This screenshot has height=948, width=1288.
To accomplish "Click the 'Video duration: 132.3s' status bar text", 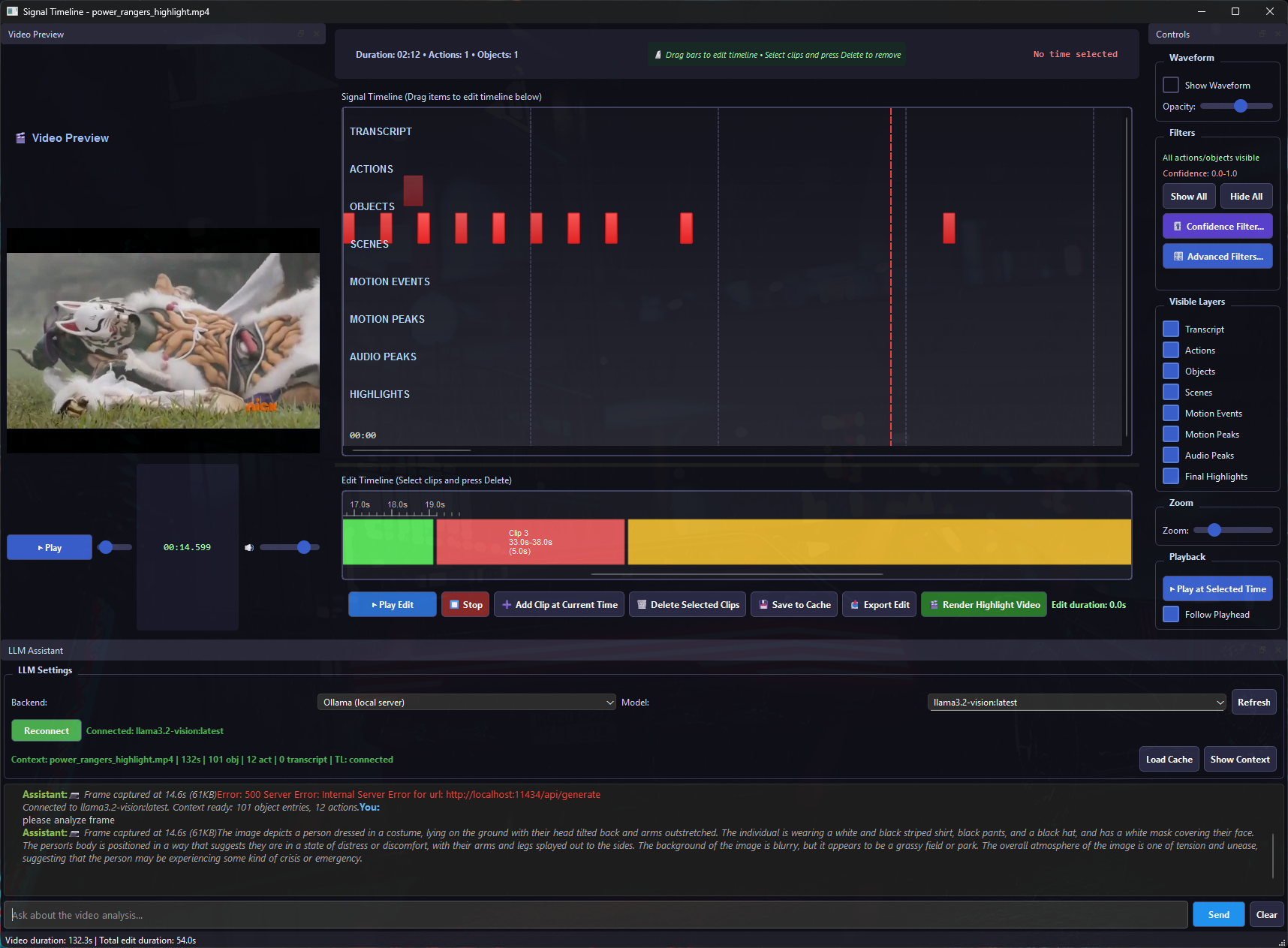I will coord(49,940).
